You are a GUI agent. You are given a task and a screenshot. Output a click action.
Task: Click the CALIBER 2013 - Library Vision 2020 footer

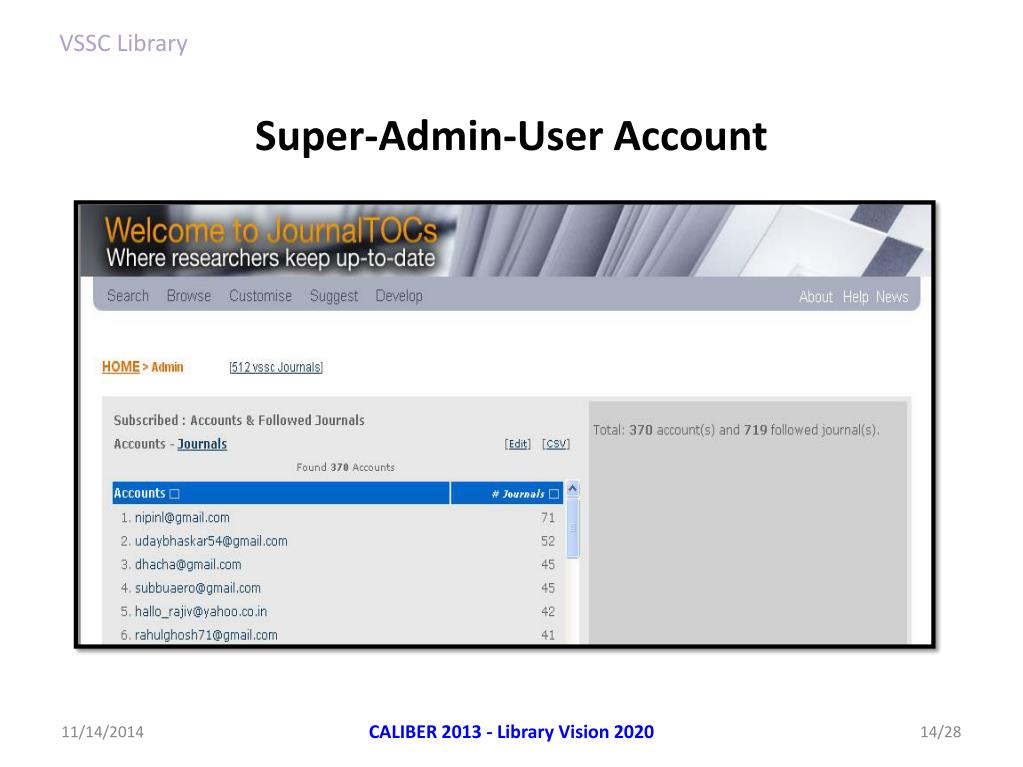[x=512, y=732]
